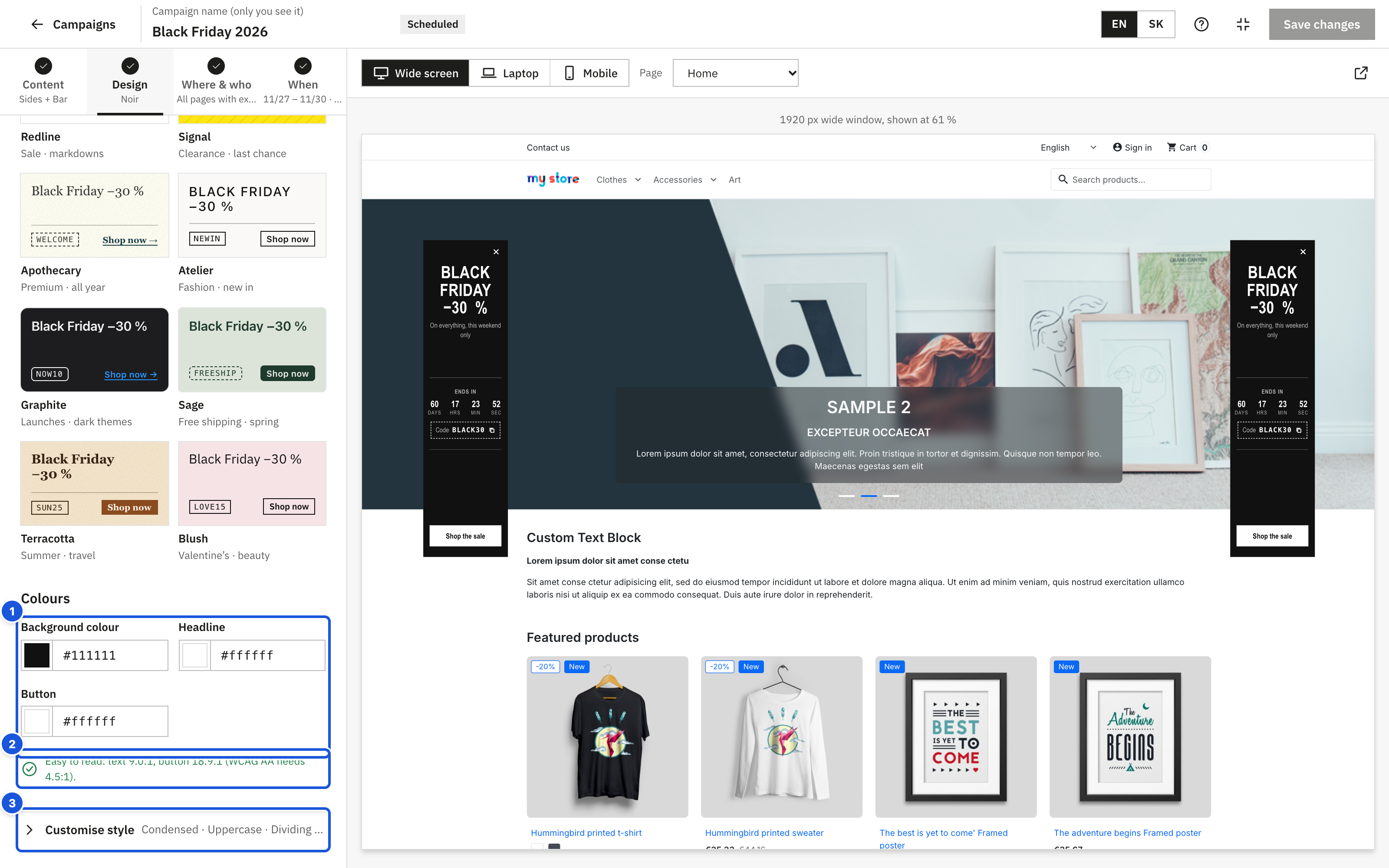Click the Button colour white swatch

coord(37,721)
